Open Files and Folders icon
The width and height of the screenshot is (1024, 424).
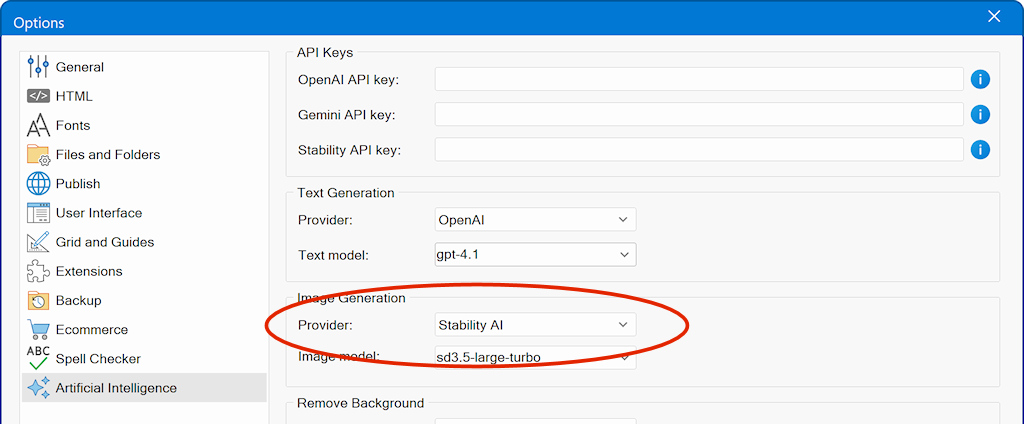(x=38, y=155)
